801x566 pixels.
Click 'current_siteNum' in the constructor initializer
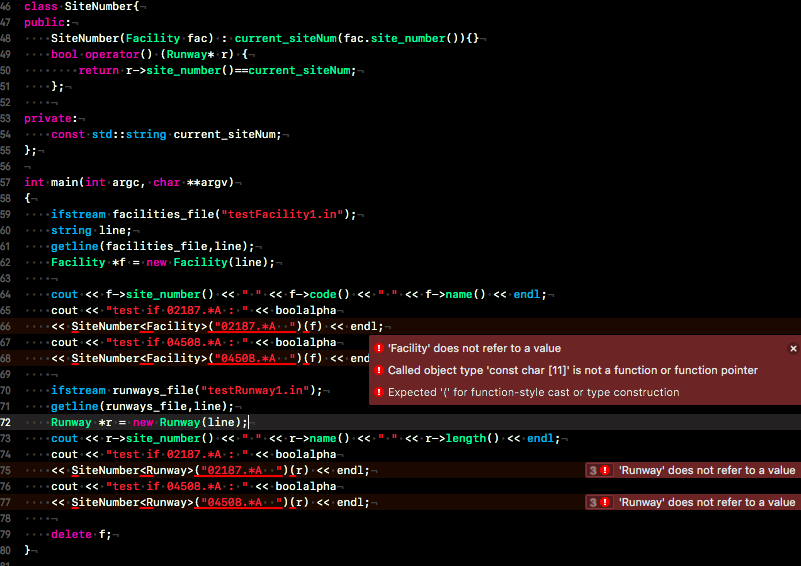click(286, 39)
